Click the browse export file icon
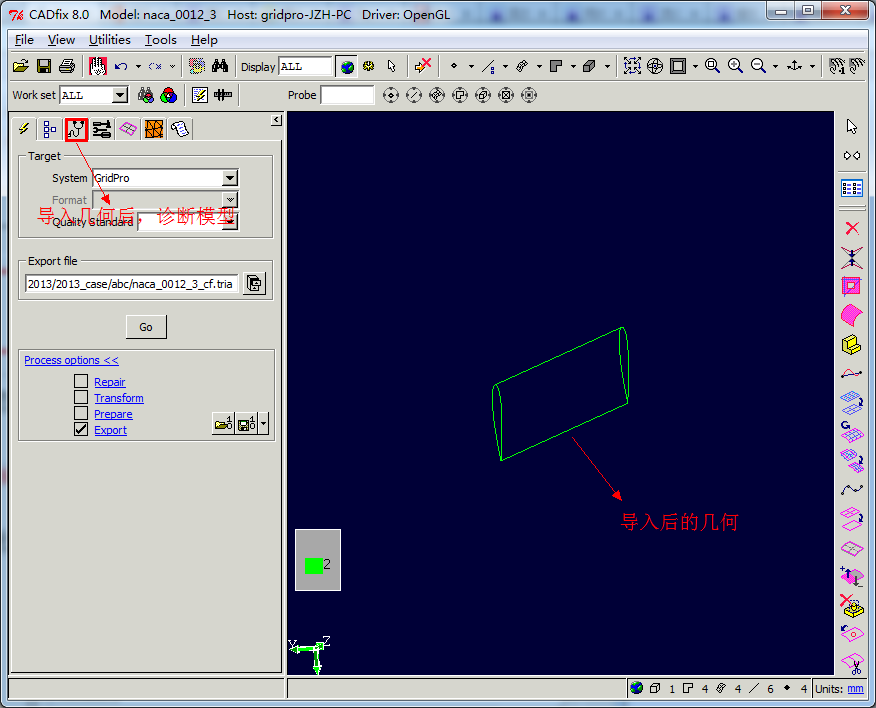 pos(255,284)
